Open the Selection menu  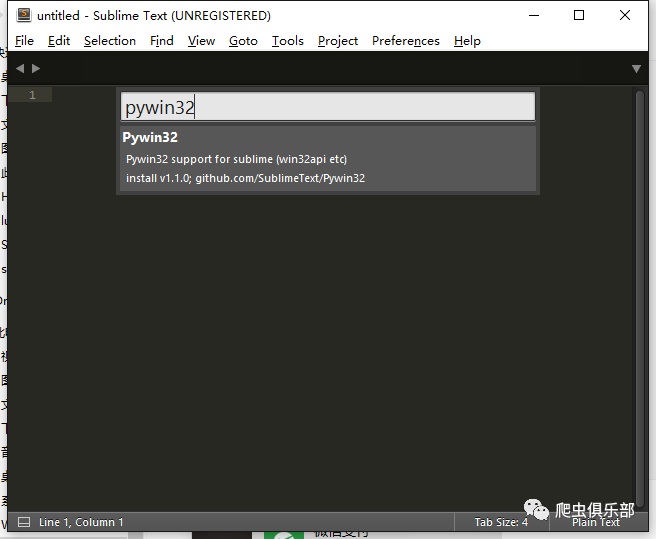tap(110, 41)
